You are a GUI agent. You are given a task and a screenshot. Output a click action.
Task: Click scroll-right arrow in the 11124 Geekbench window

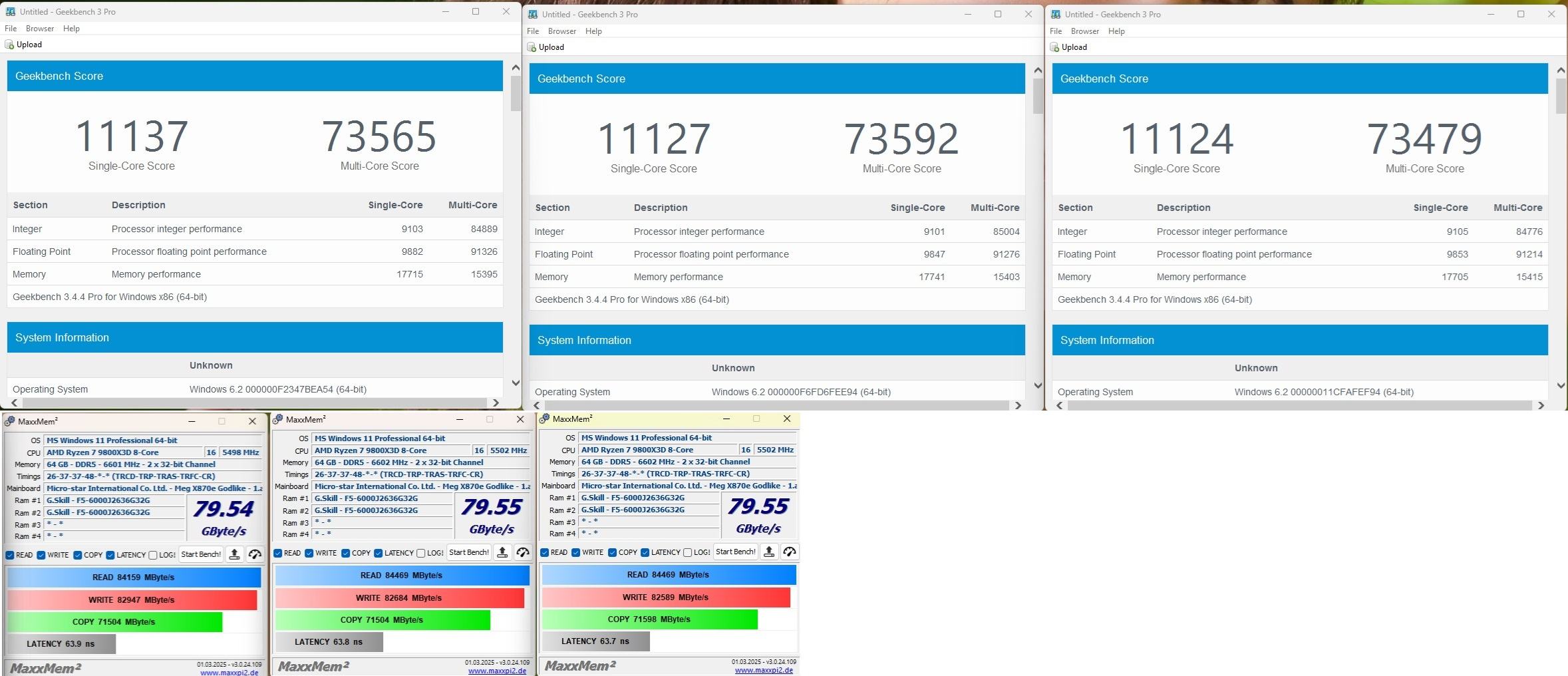(1541, 405)
